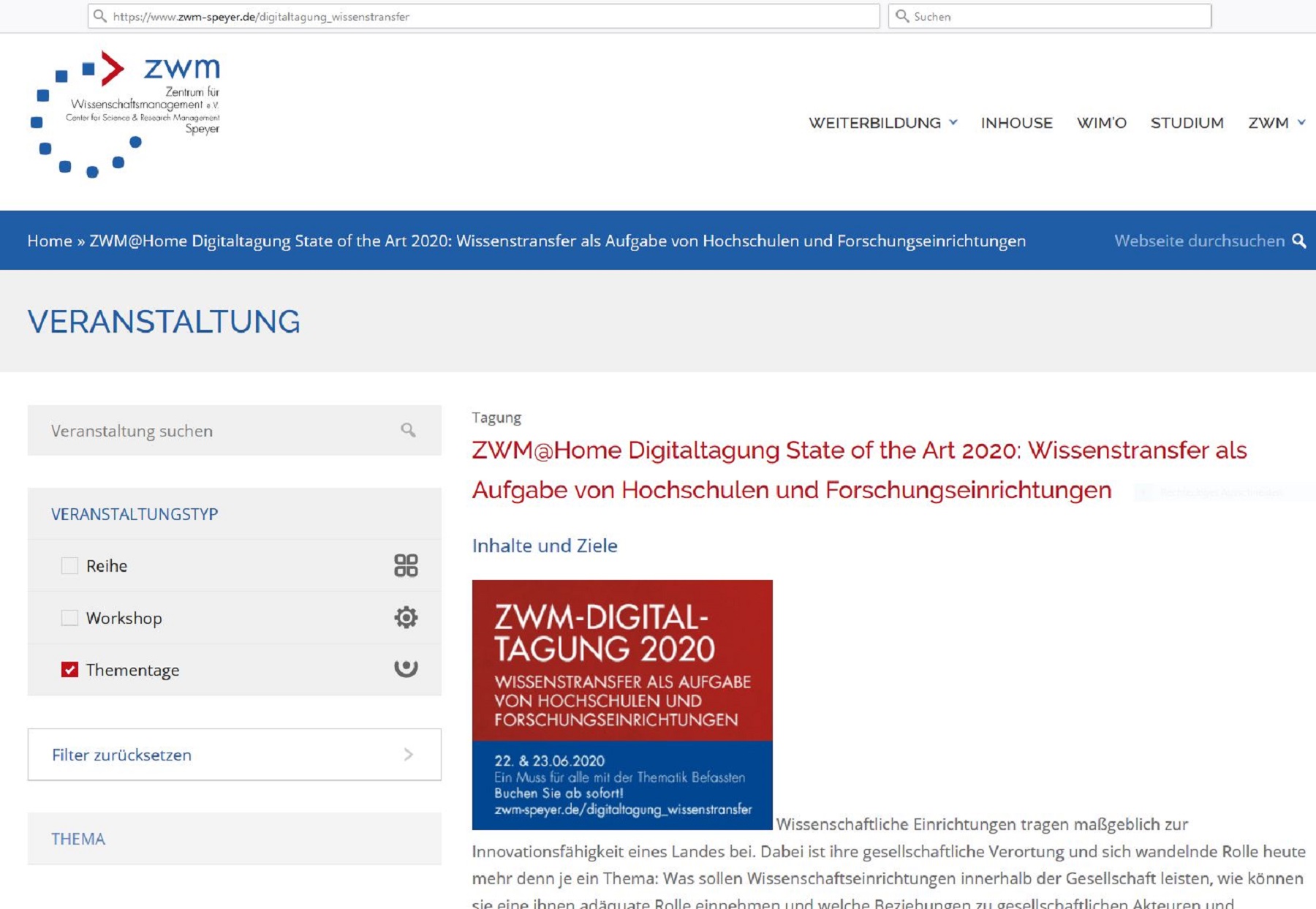Viewport: 1316px width, 909px height.
Task: Uncheck the Thementage checkbox
Action: [69, 670]
